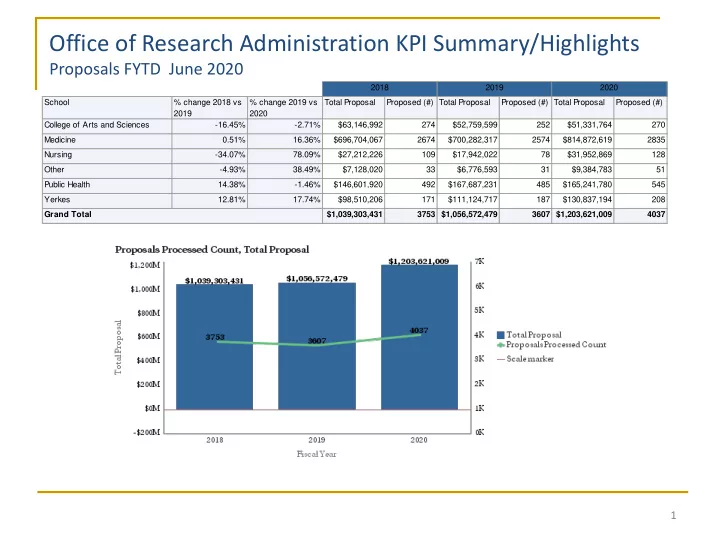This screenshot has height=540, width=720.
Task: Click the $9,384,783 cell
Action: [583, 170]
